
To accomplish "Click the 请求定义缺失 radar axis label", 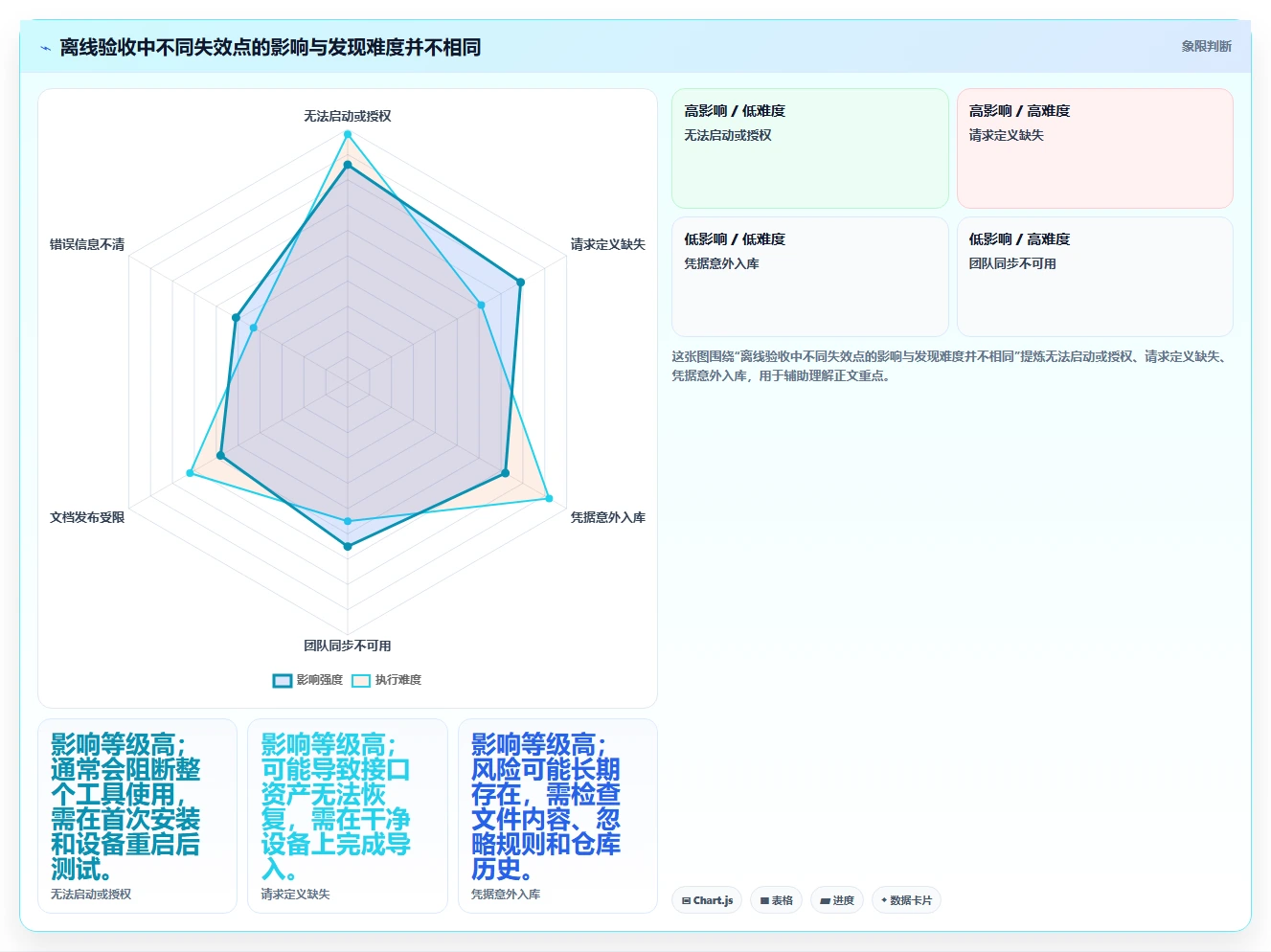I will [608, 244].
